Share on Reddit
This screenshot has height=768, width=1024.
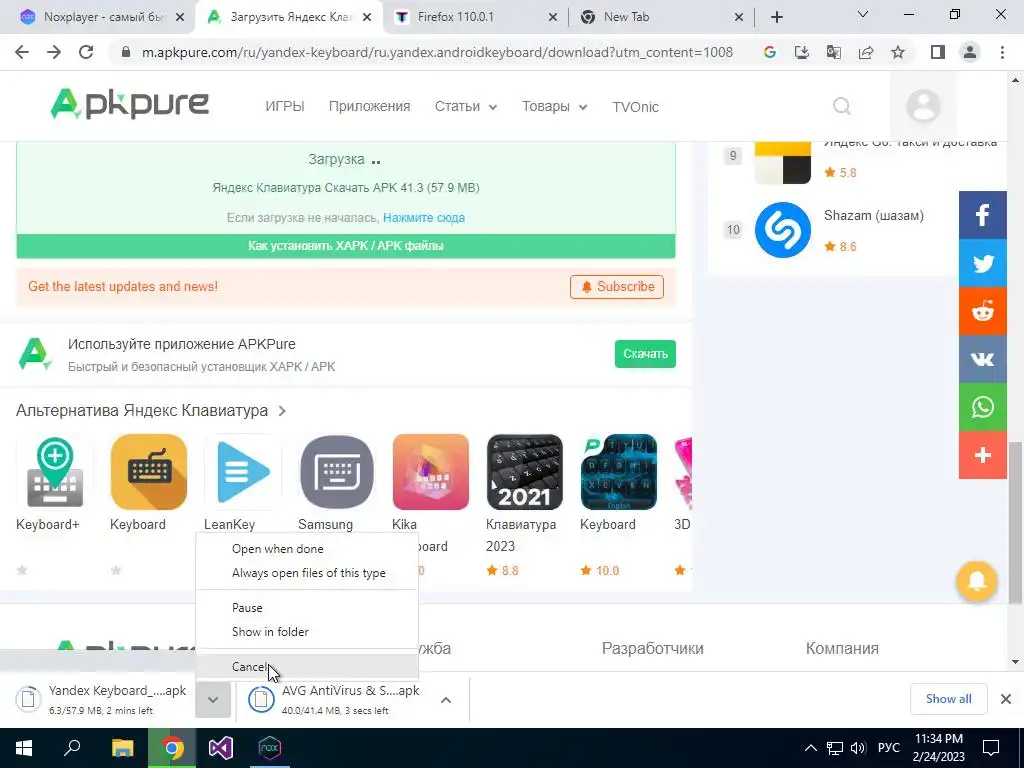click(x=983, y=312)
